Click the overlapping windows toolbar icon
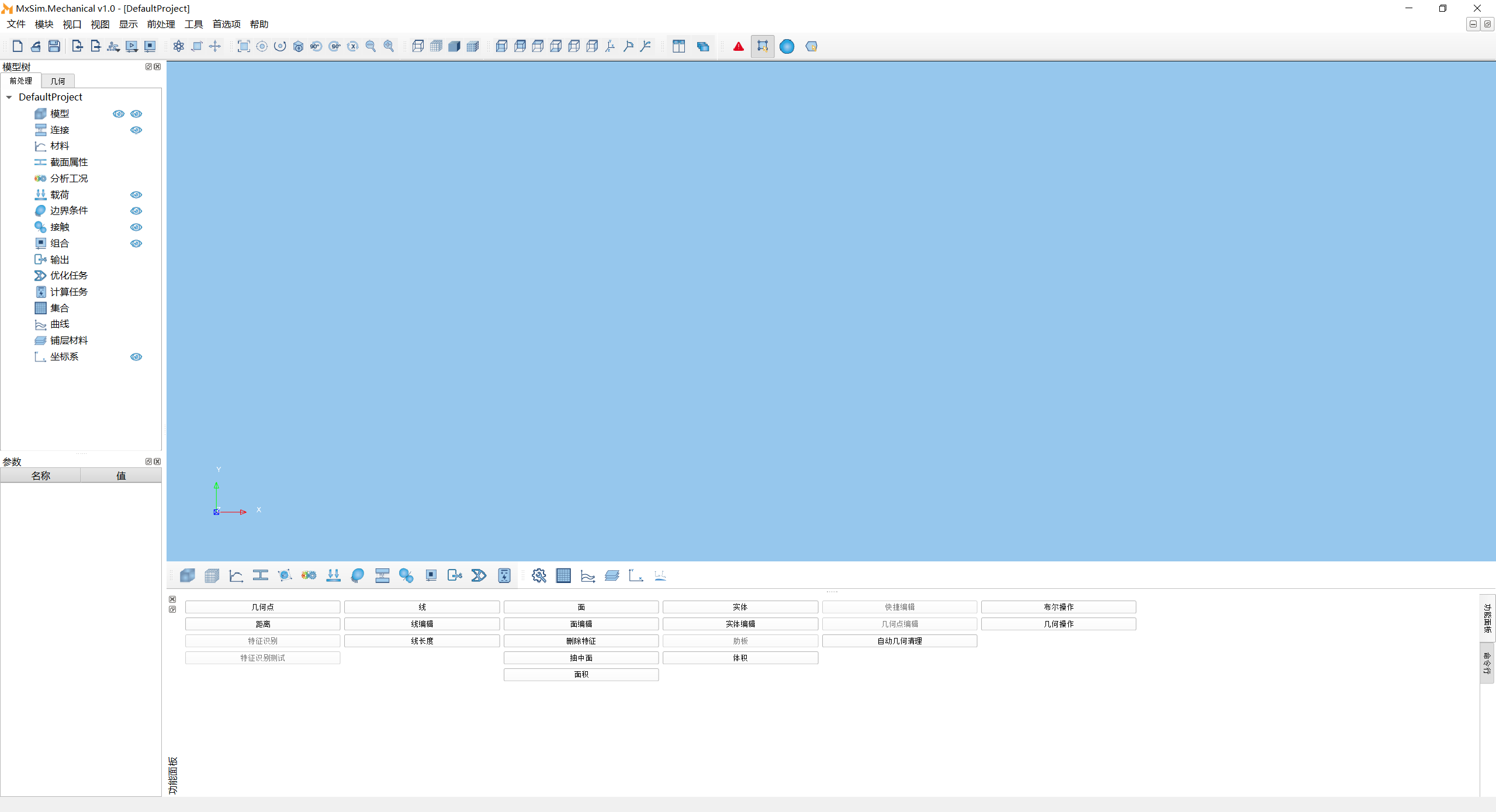Viewport: 1496px width, 812px height. [x=703, y=46]
